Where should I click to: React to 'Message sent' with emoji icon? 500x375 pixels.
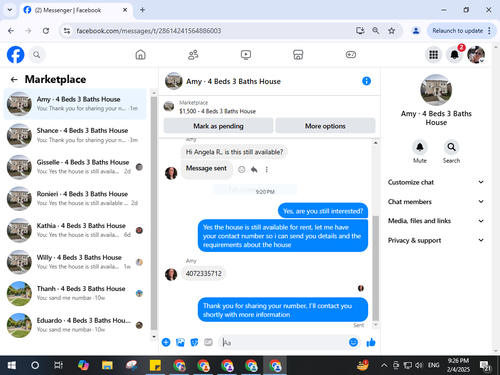(x=242, y=170)
